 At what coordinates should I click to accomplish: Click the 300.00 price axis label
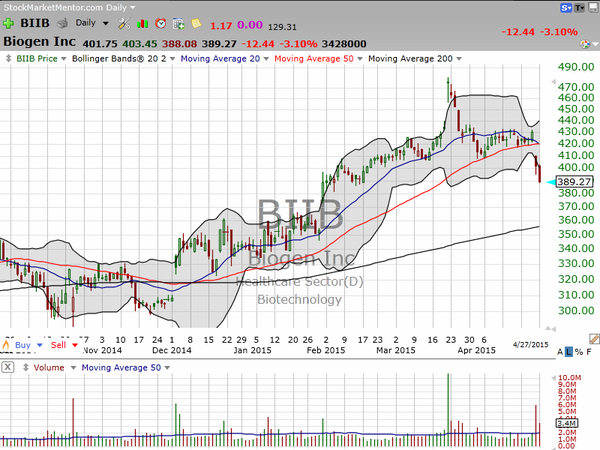pos(576,310)
